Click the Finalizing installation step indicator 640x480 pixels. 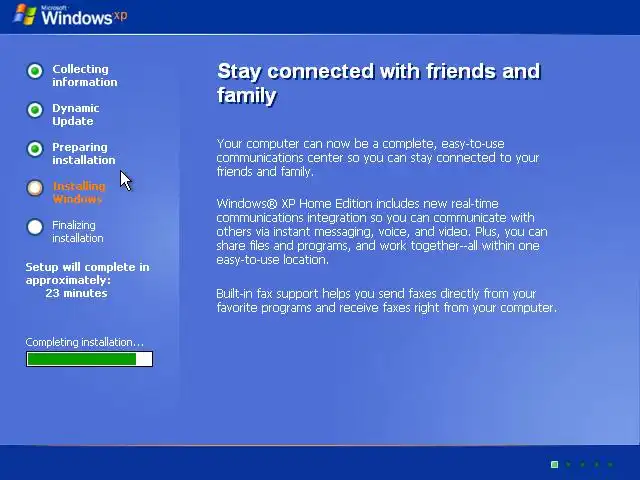[35, 227]
